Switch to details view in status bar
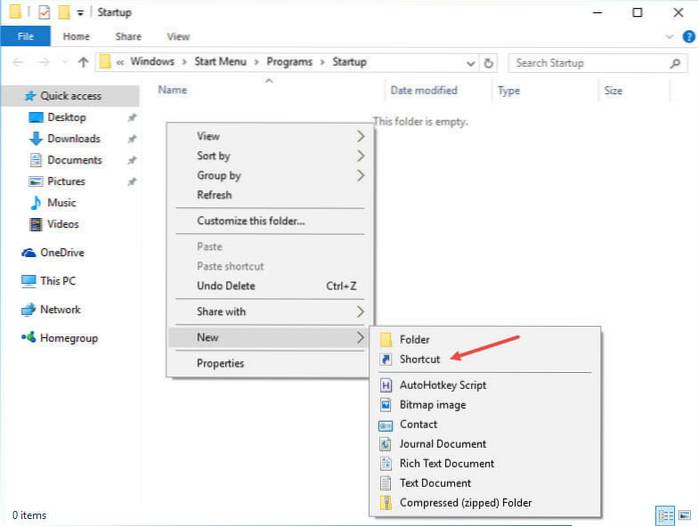698x526 pixels. click(x=667, y=515)
